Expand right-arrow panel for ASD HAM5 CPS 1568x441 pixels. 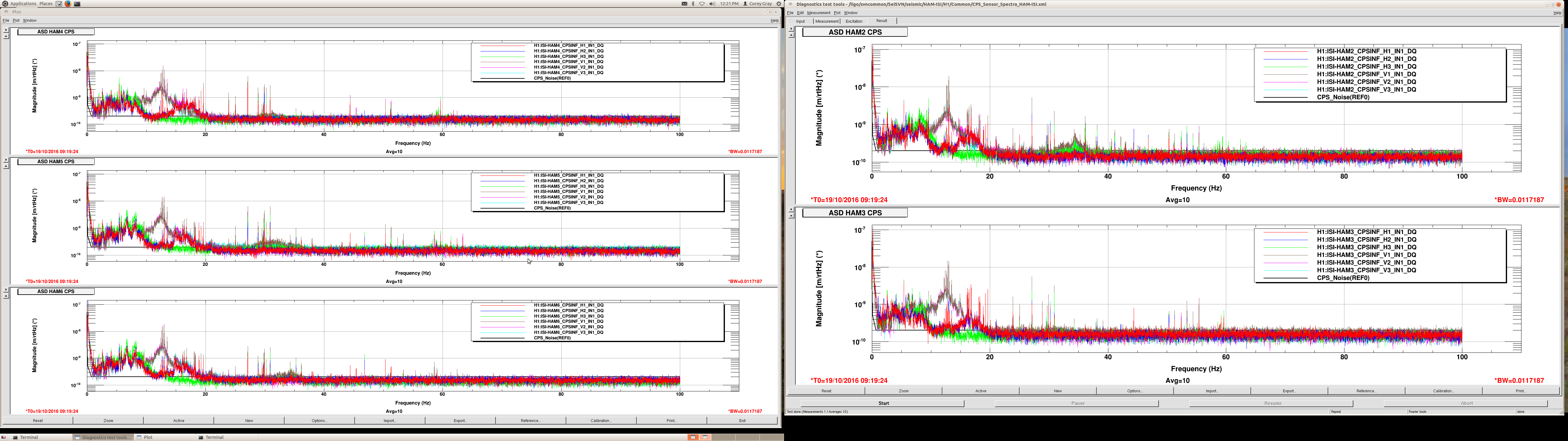[x=6, y=160]
